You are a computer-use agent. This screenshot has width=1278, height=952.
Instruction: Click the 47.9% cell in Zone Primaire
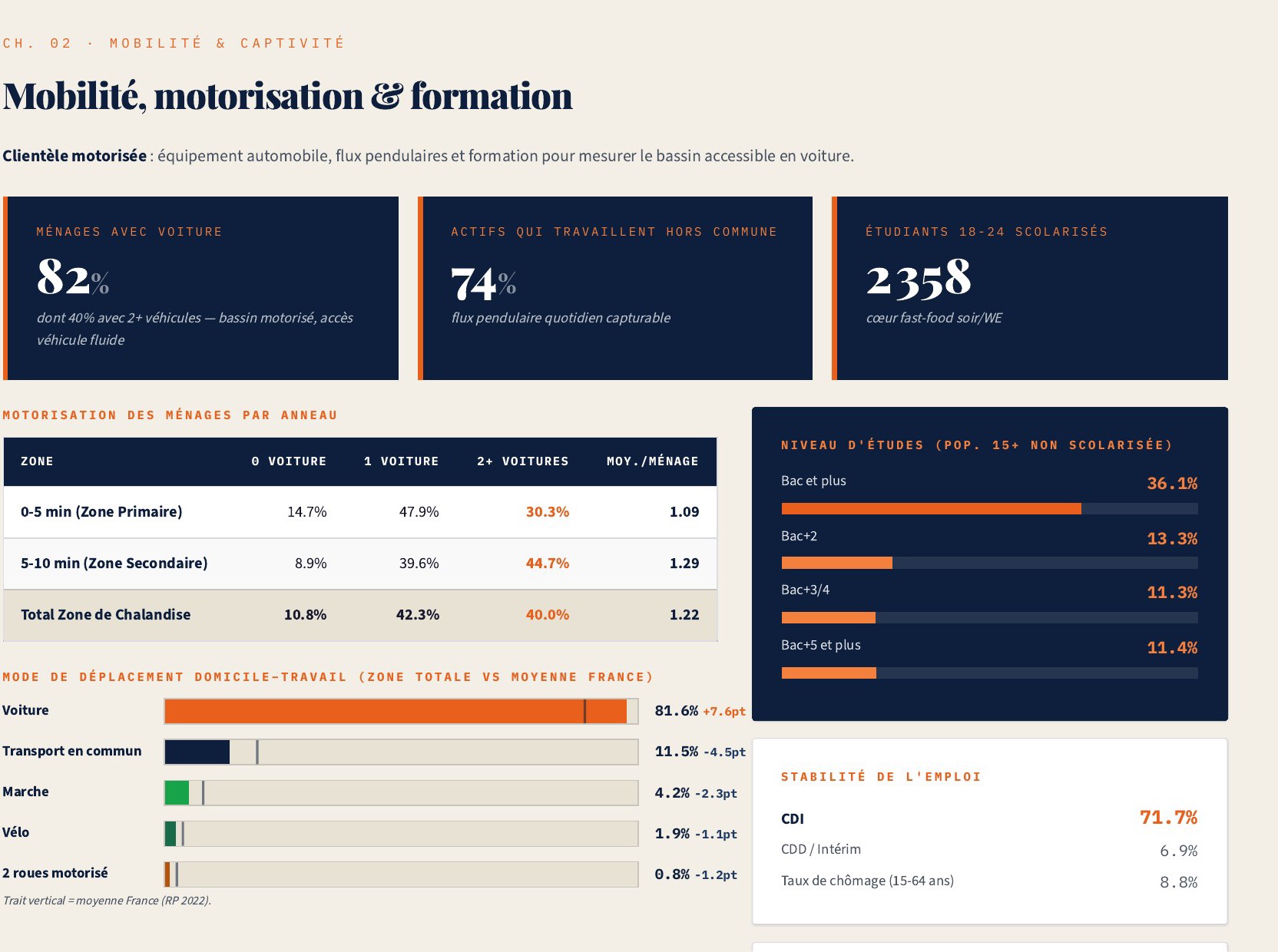point(419,512)
